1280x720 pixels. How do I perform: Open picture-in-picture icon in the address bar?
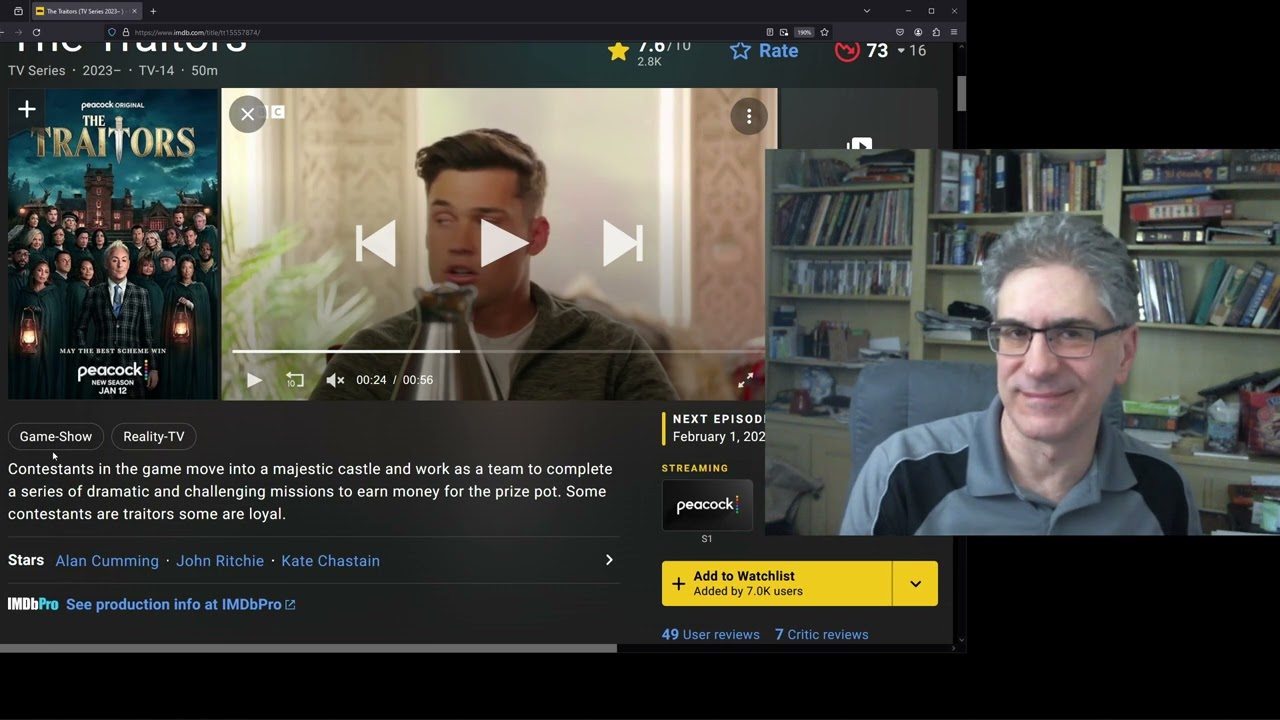coord(784,32)
